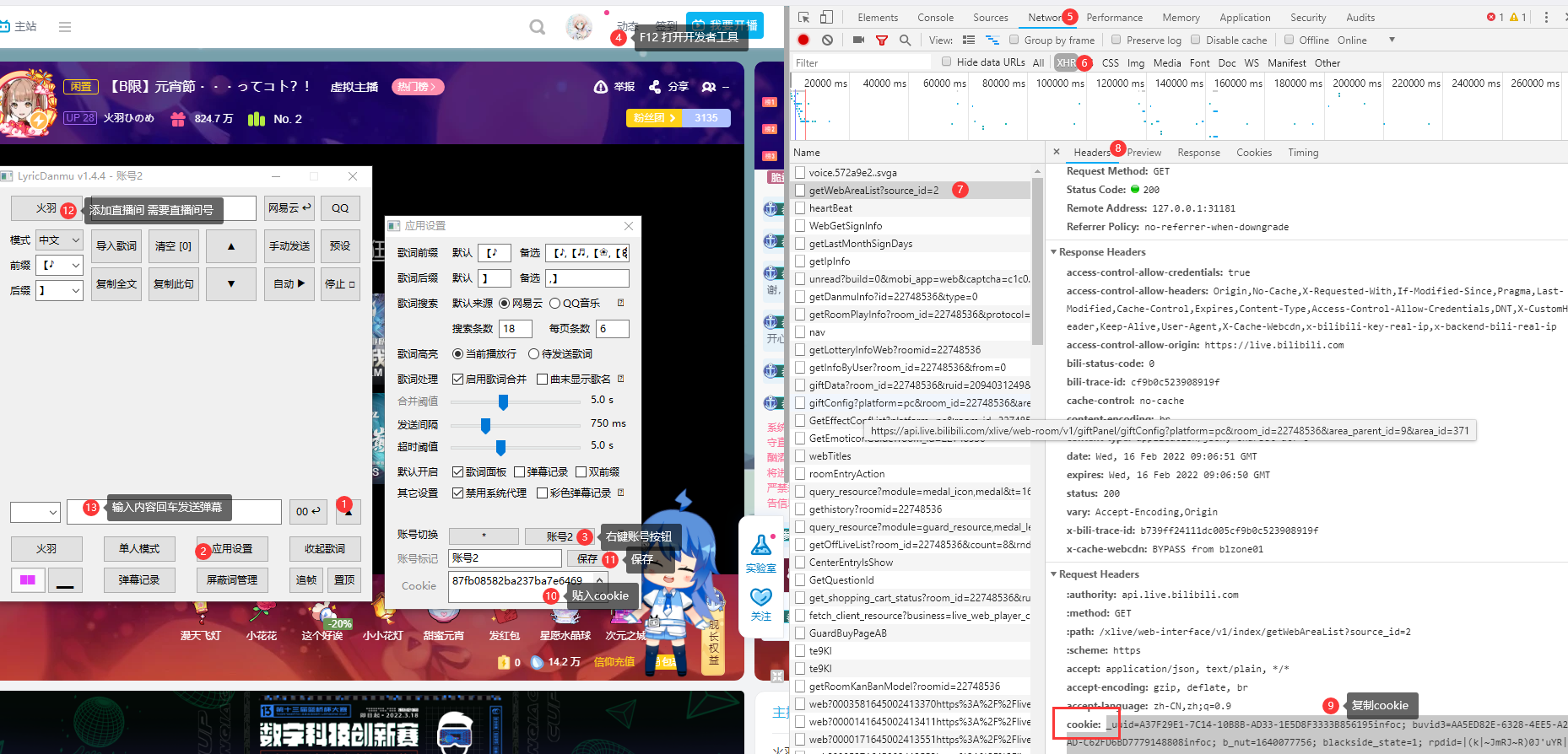Select QQ音乐 as default lyric source

pyautogui.click(x=555, y=304)
